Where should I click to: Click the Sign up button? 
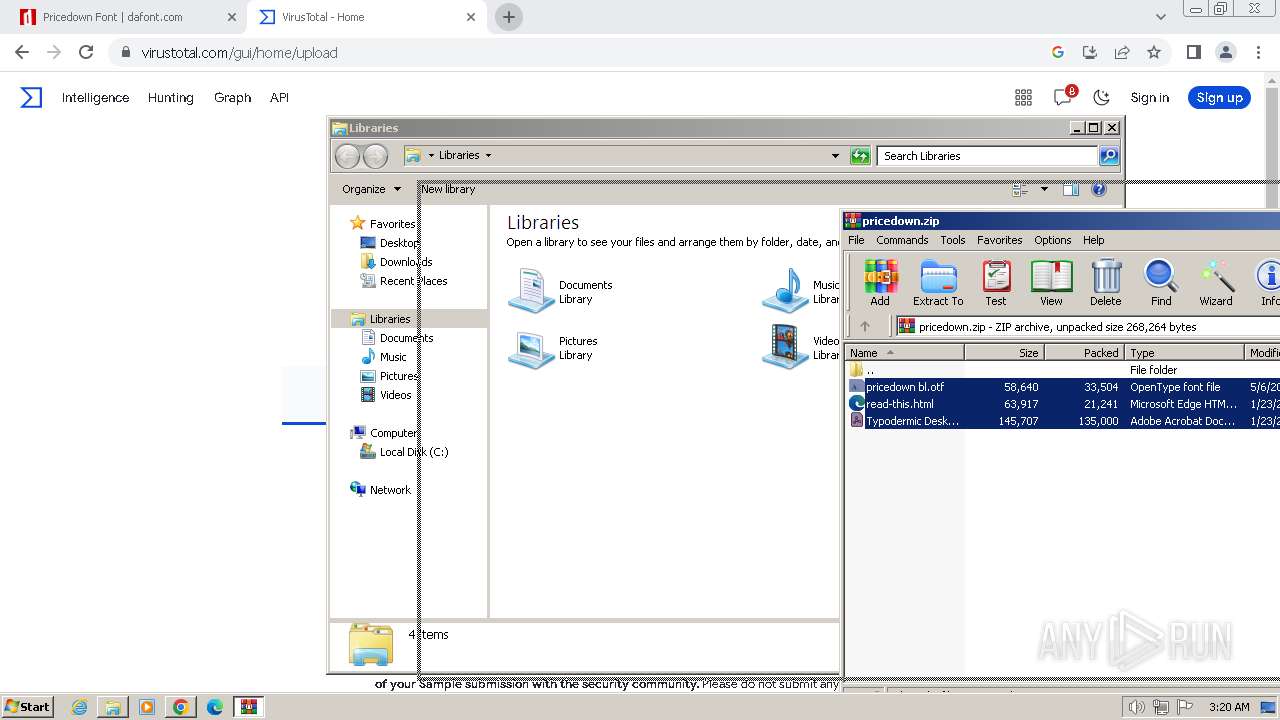pos(1219,97)
